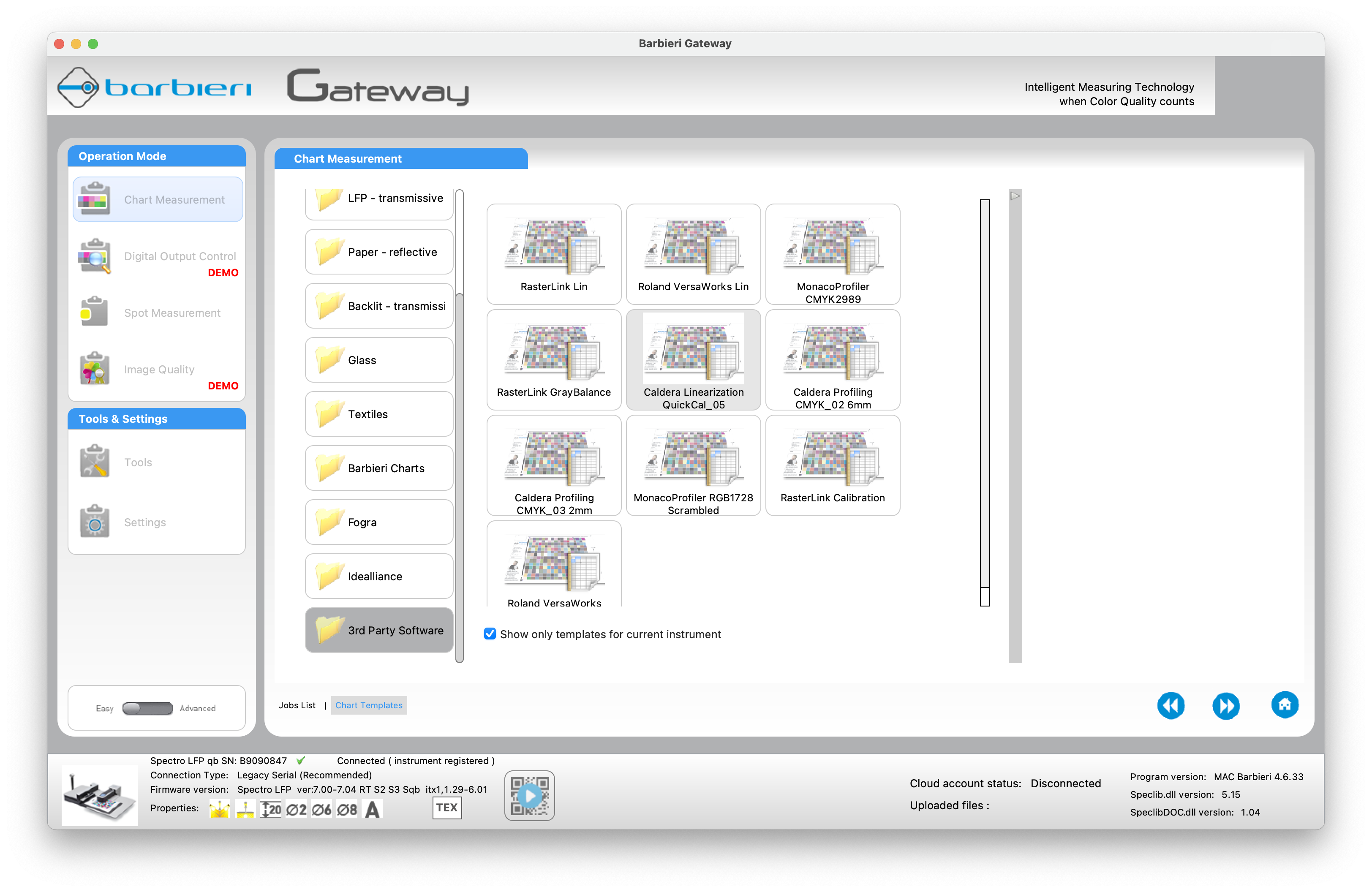Toggle the Easy/Advanced mode switch
Viewport: 1372px width, 892px height.
click(x=147, y=708)
